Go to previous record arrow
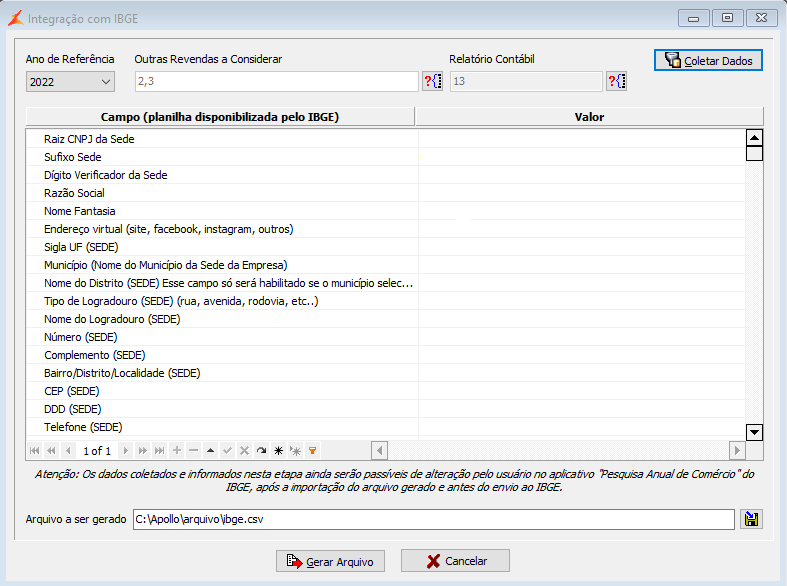The width and height of the screenshot is (787, 586). click(68, 451)
